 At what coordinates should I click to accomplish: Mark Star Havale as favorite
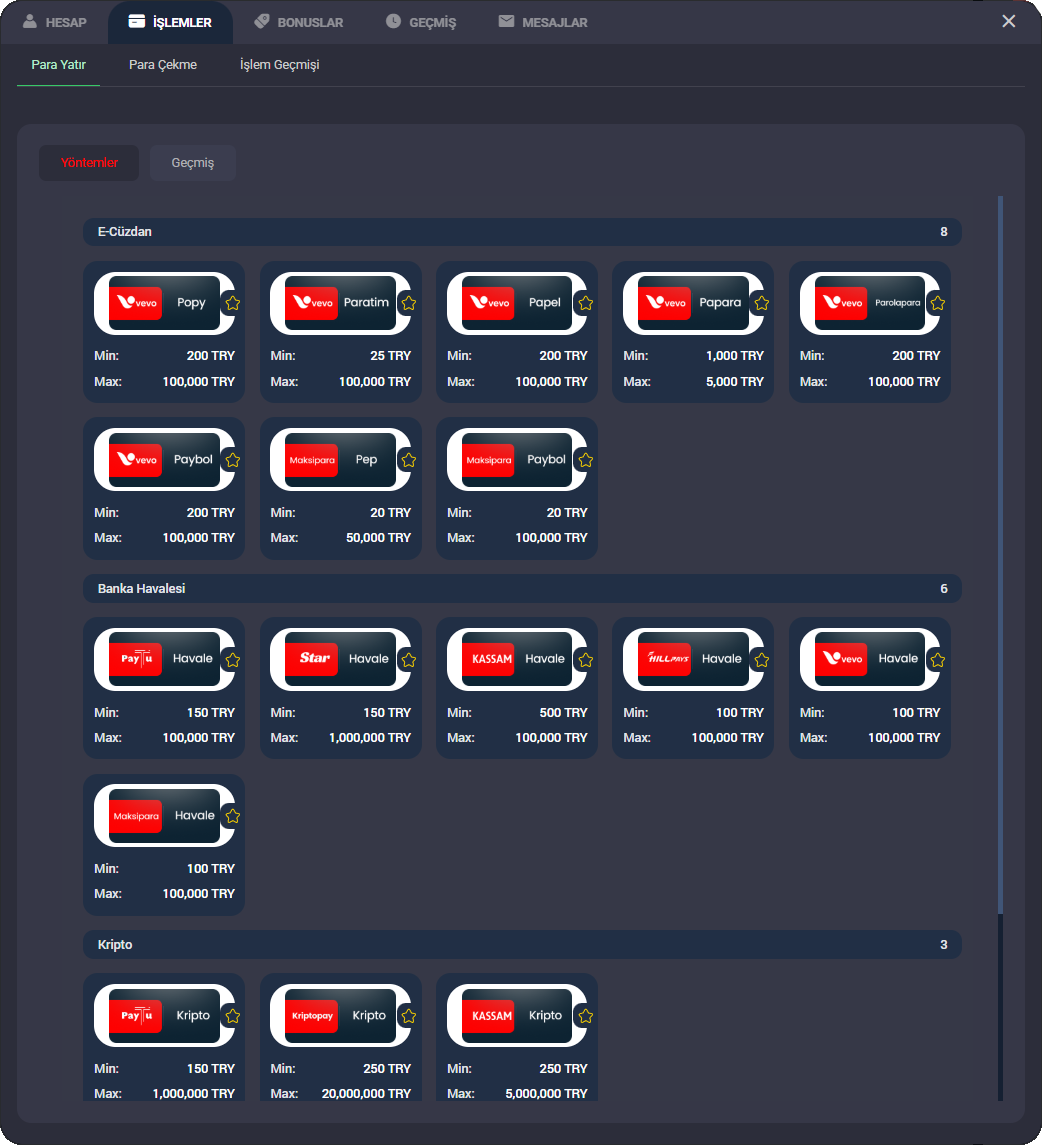408,660
